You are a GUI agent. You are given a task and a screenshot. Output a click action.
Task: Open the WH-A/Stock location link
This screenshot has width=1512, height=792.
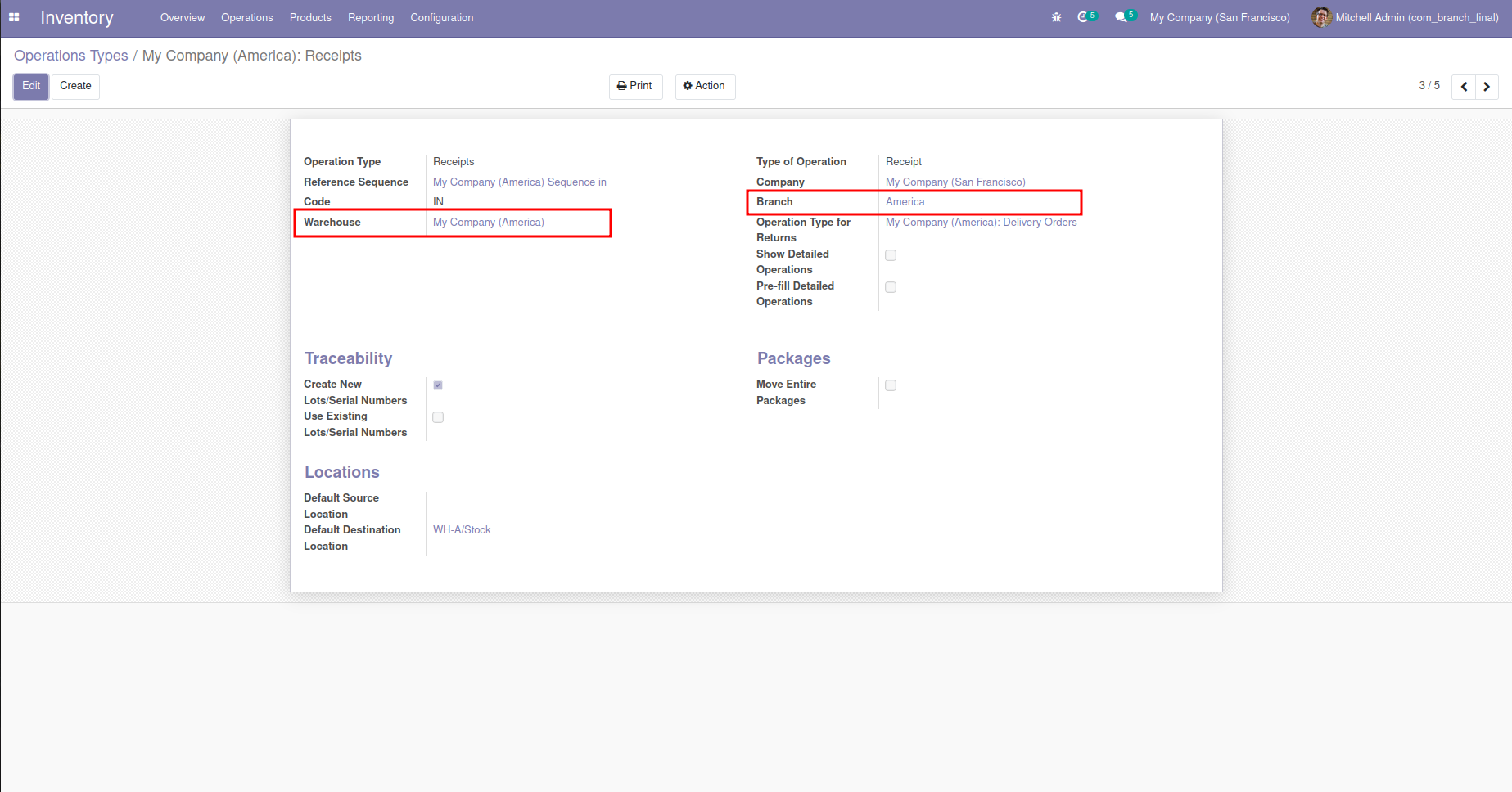[x=462, y=530]
